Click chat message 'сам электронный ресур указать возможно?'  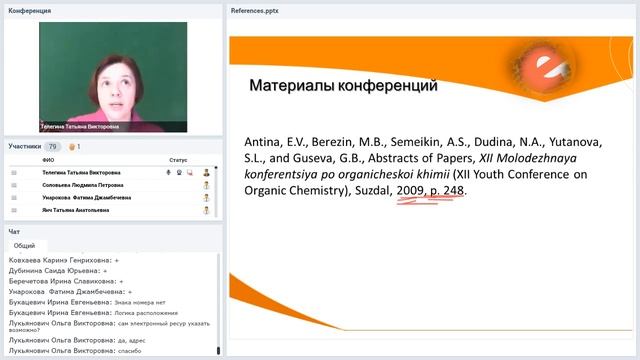point(109,326)
